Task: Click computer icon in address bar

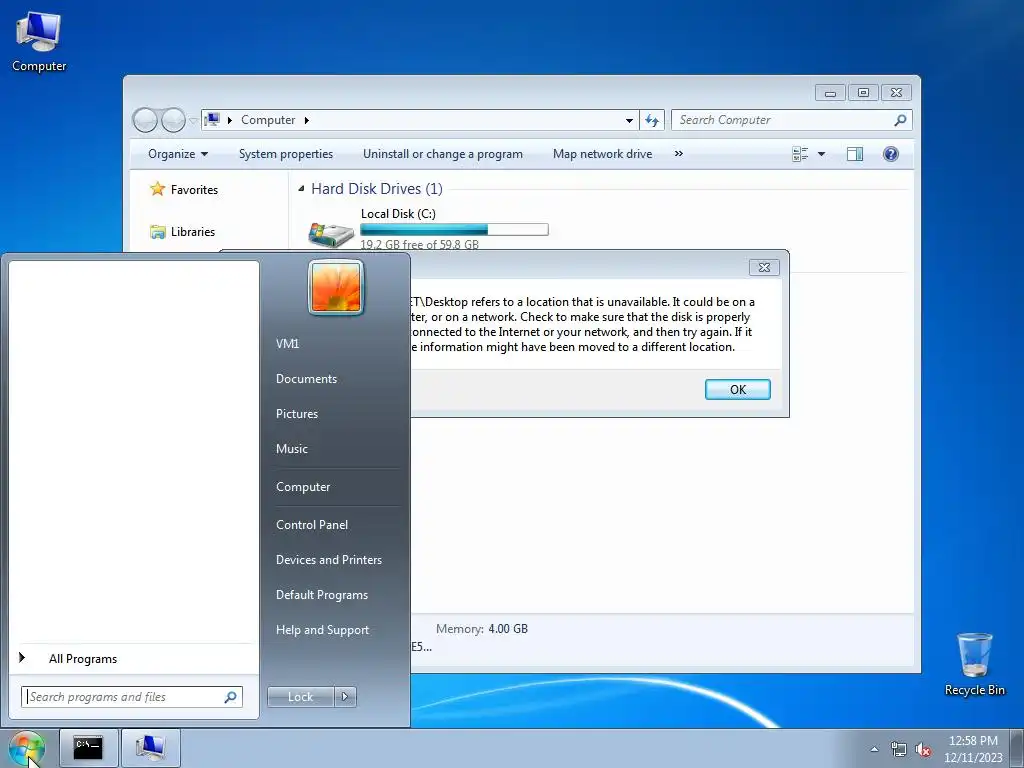Action: point(212,120)
